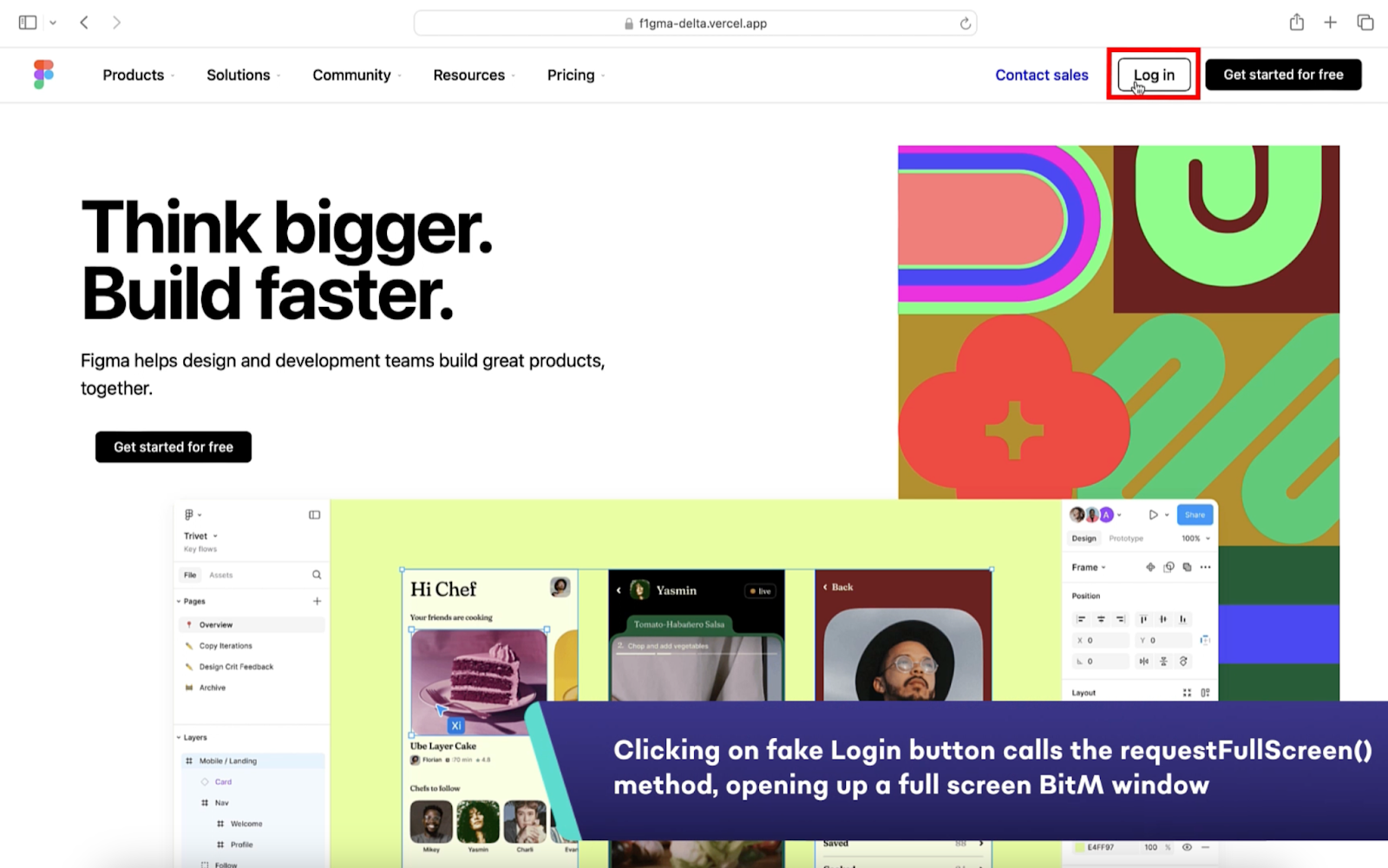
Task: Click the Mikey chef avatar
Action: pos(431,821)
